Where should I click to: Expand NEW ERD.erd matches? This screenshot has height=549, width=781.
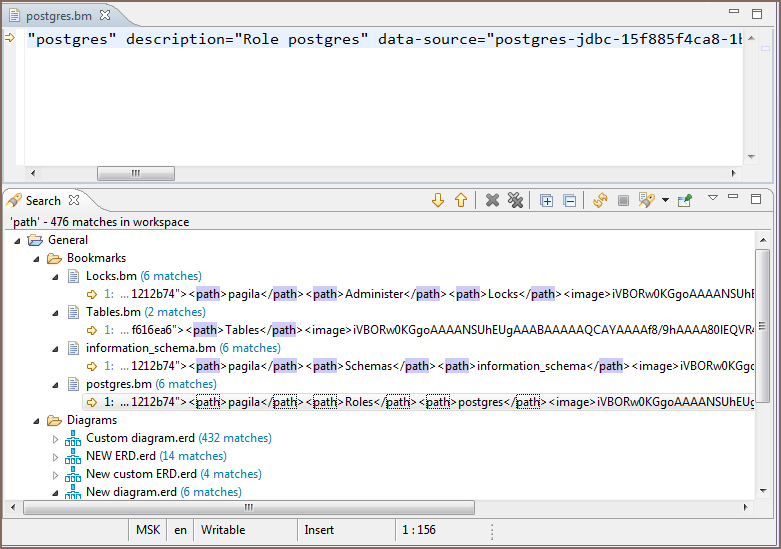56,456
